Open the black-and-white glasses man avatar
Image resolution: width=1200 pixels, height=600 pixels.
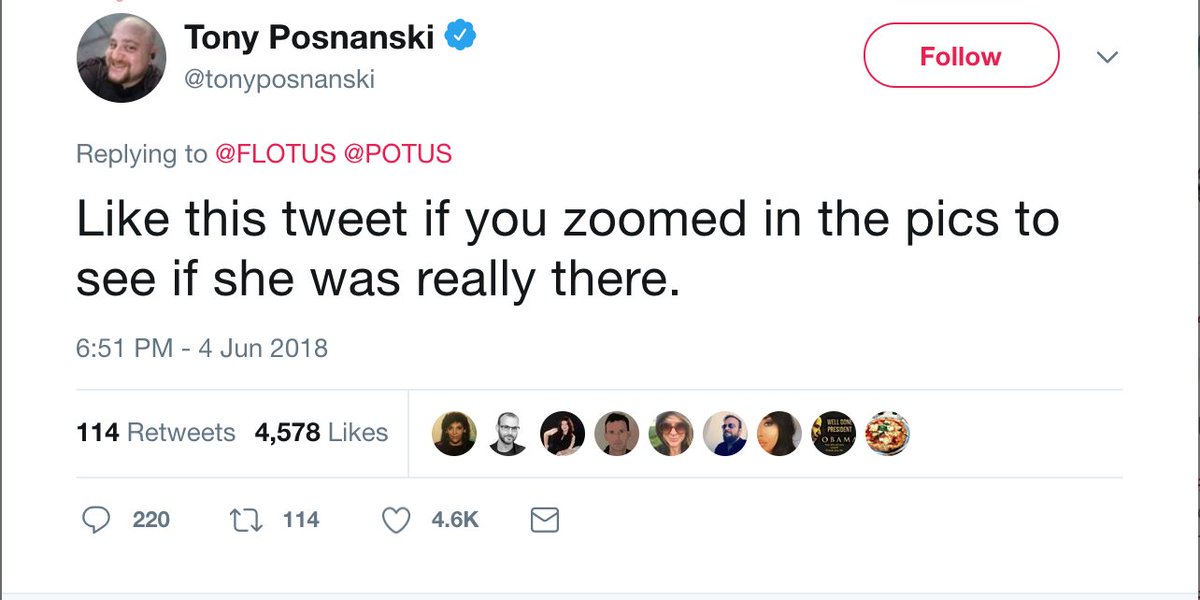509,434
